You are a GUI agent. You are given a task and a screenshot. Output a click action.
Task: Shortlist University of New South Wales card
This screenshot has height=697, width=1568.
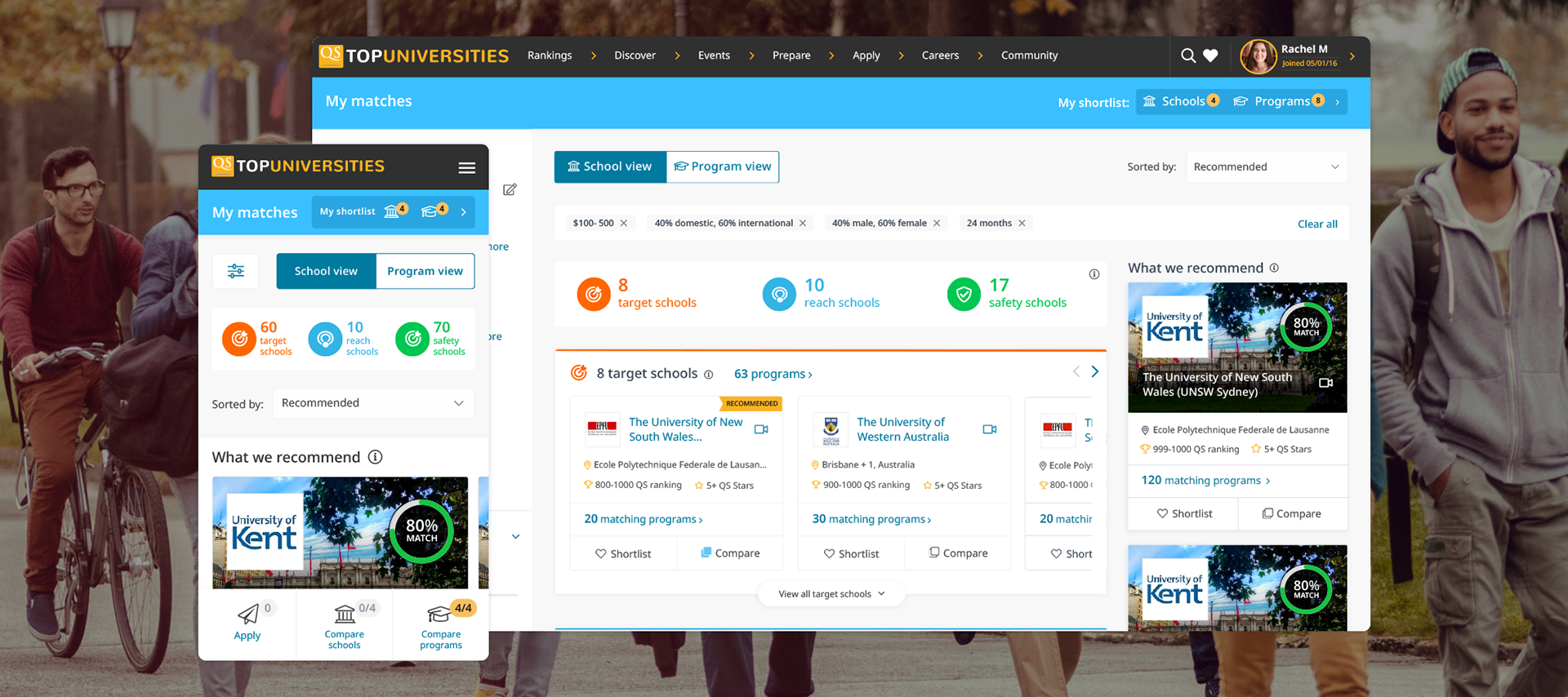click(624, 553)
